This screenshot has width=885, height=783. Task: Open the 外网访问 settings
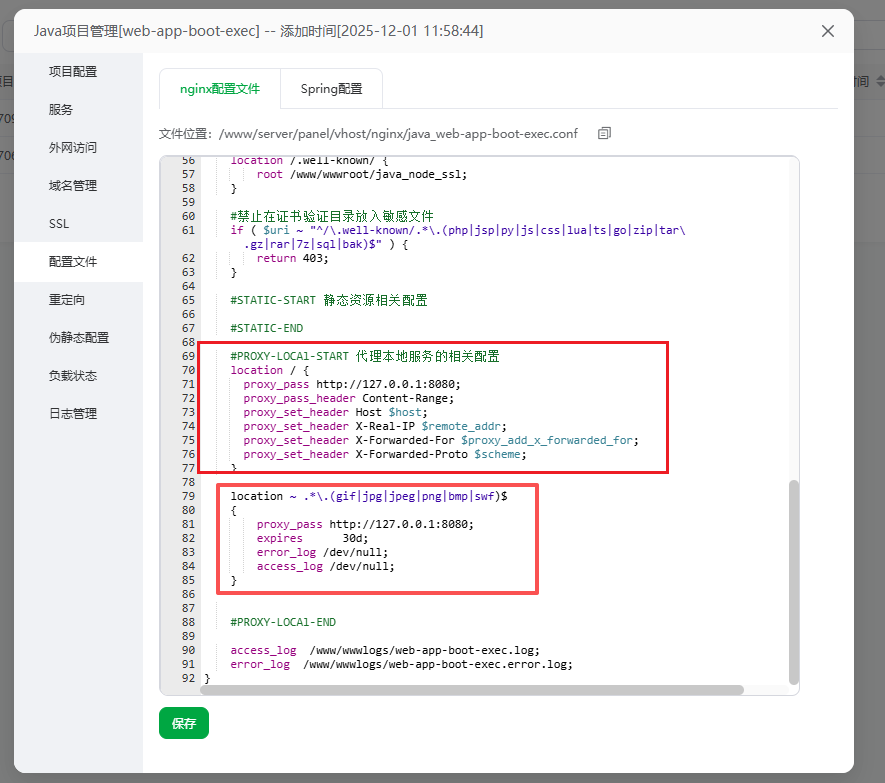pos(73,148)
